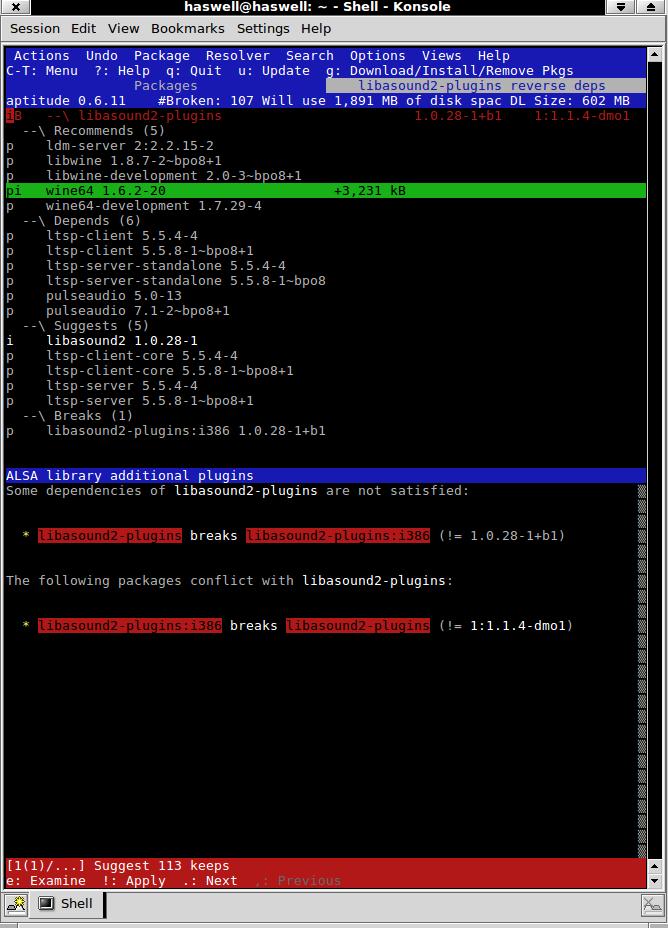Click "Suggest 113 keeps" resolver status
Image resolution: width=668 pixels, height=928 pixels.
pyautogui.click(x=162, y=865)
